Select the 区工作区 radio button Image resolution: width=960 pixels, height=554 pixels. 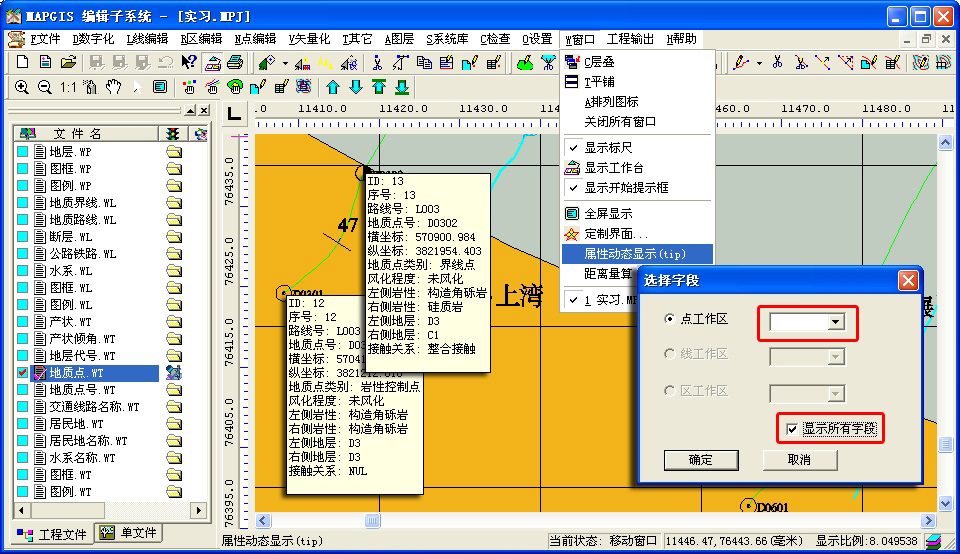[x=669, y=391]
